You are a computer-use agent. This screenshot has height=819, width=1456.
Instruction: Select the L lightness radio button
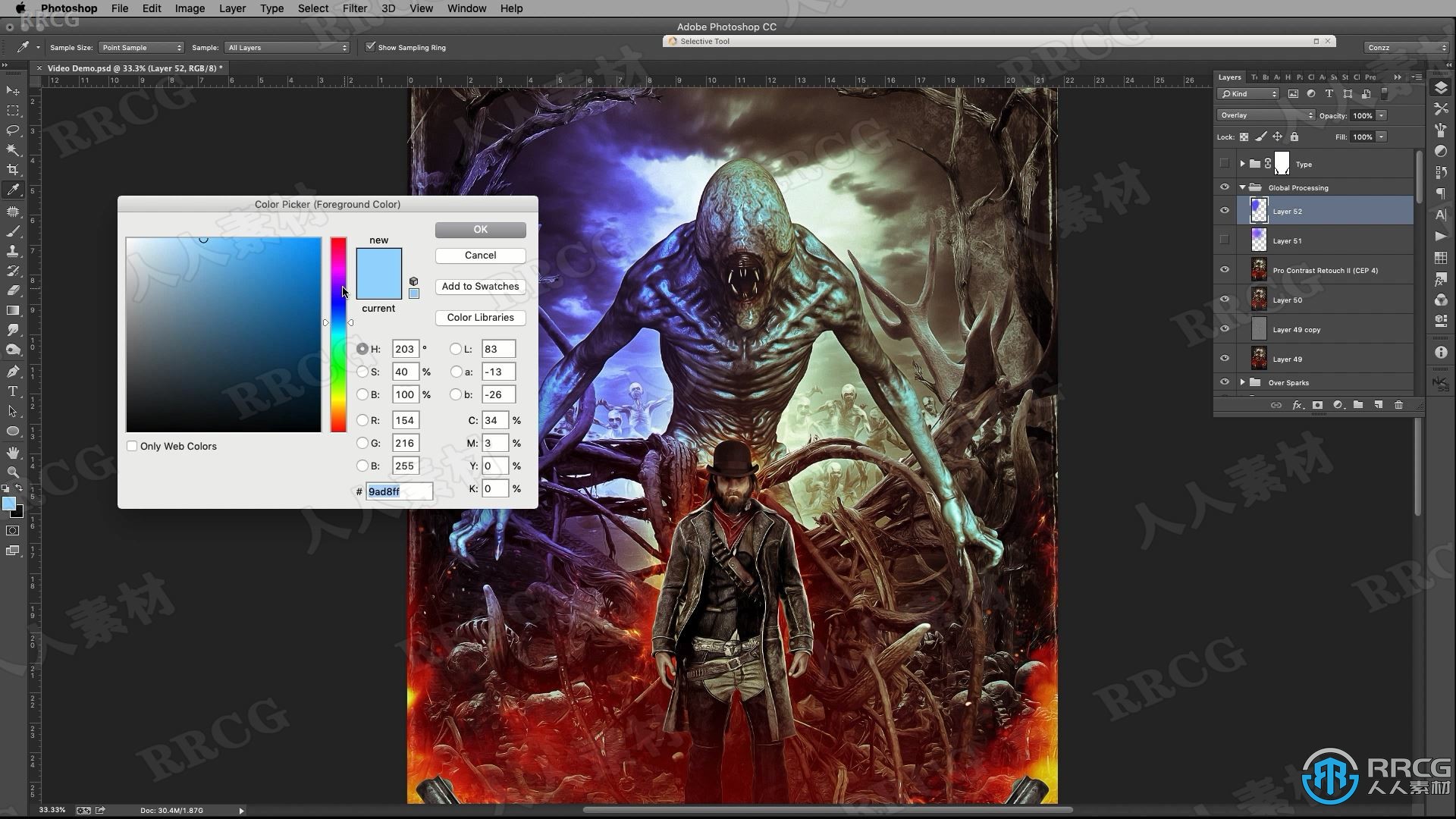click(x=456, y=349)
